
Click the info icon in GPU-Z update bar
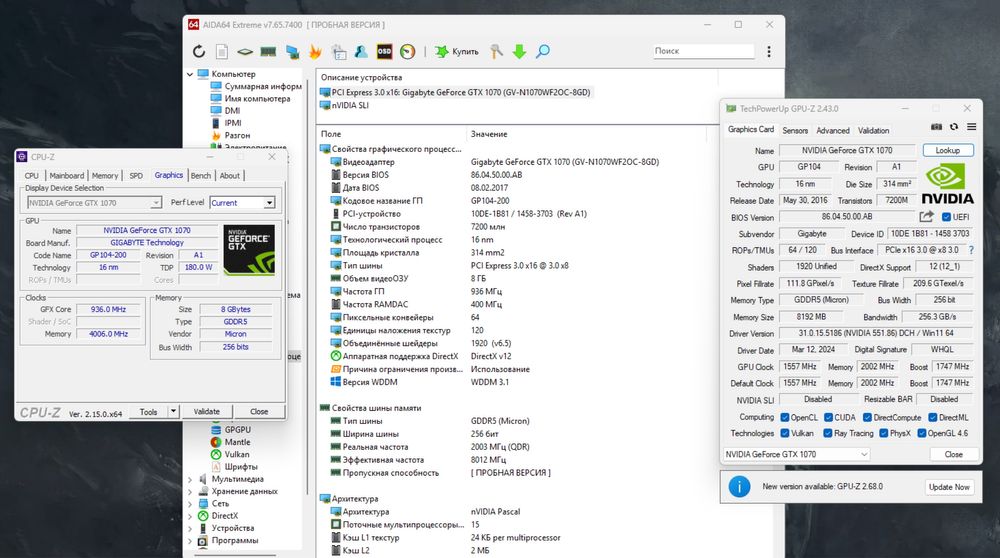(739, 487)
